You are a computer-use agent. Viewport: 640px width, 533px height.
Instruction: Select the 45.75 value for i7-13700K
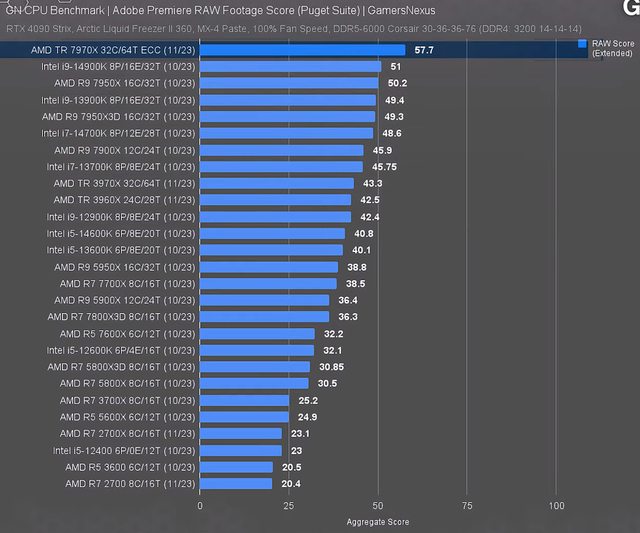[x=385, y=166]
